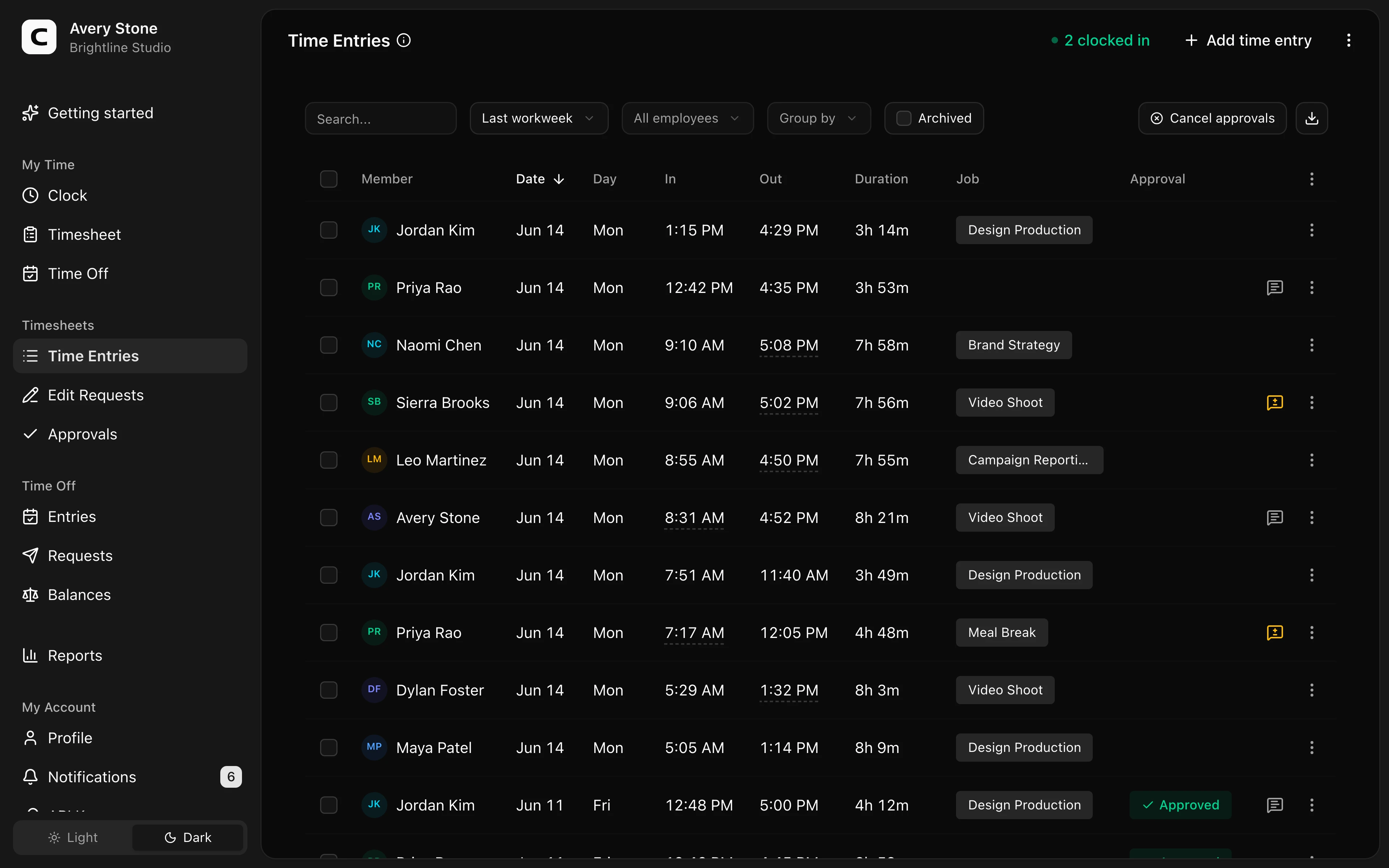Open the comment on Avery Stone entry
This screenshot has width=1389, height=868.
1275,518
